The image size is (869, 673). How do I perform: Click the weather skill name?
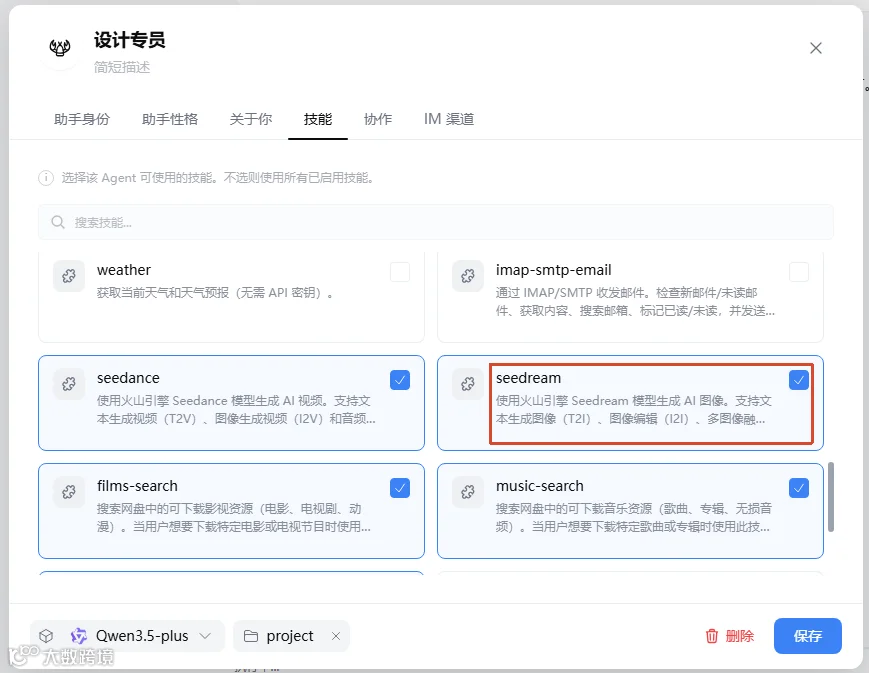(124, 270)
